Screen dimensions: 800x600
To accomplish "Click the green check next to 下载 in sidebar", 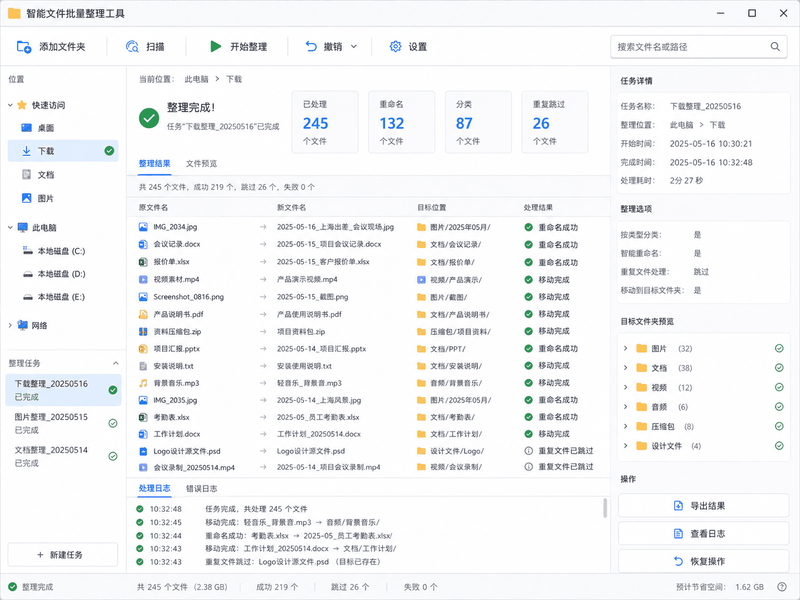I will pos(109,151).
